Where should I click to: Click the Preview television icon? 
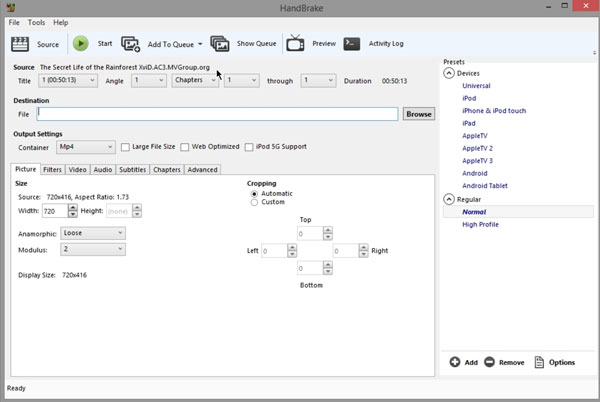pos(295,43)
